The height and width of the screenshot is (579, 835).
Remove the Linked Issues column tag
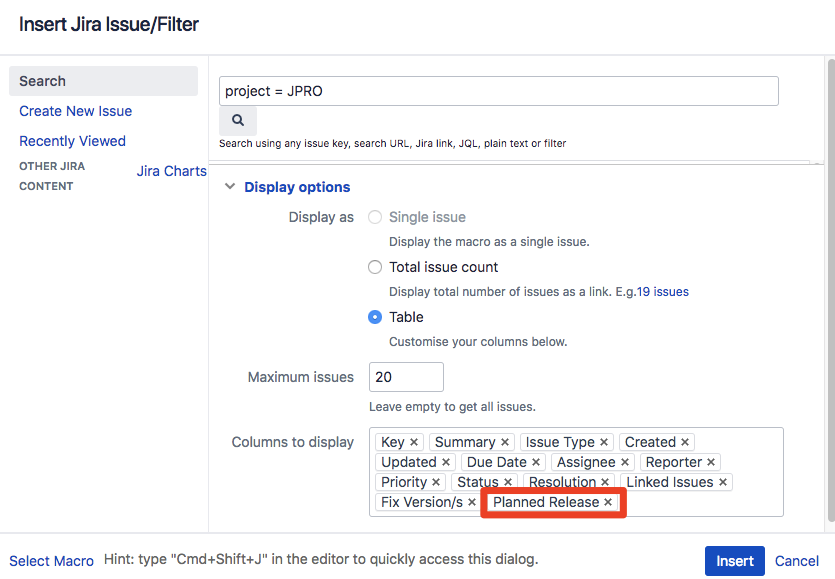723,482
